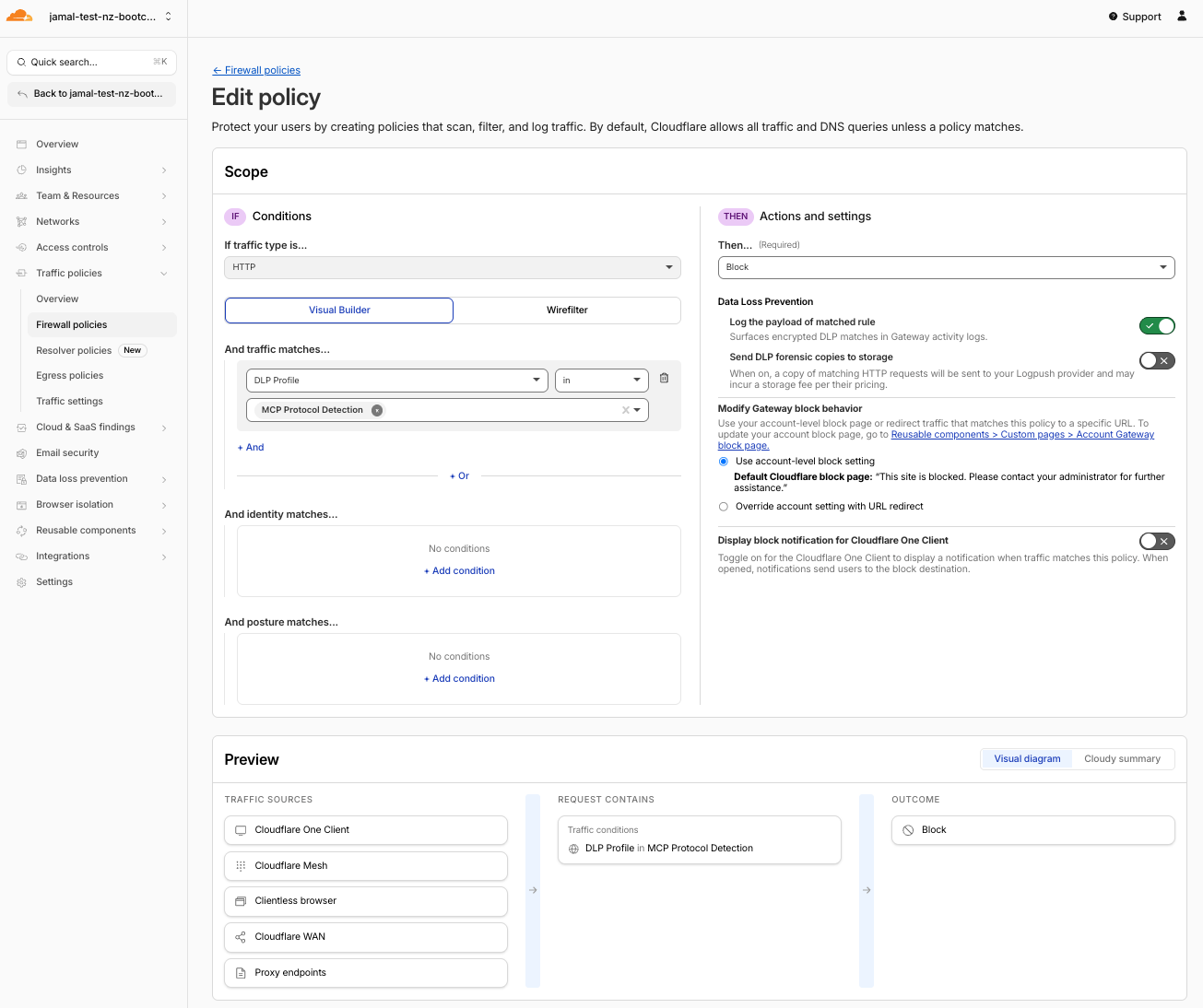This screenshot has width=1203, height=1008.
Task: Expand the Browser isolation section
Action: (164, 505)
